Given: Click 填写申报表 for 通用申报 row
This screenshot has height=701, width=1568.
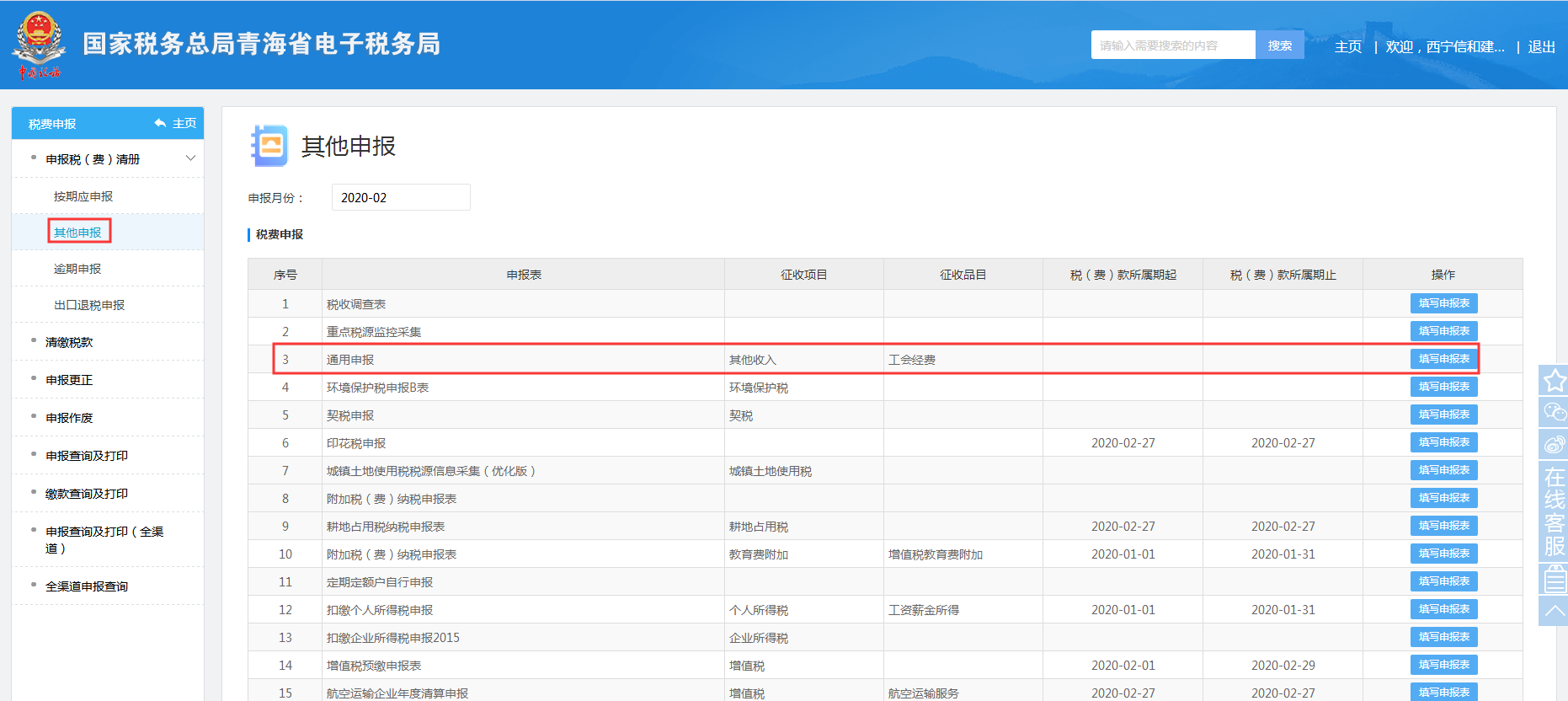Looking at the screenshot, I should 1443,359.
